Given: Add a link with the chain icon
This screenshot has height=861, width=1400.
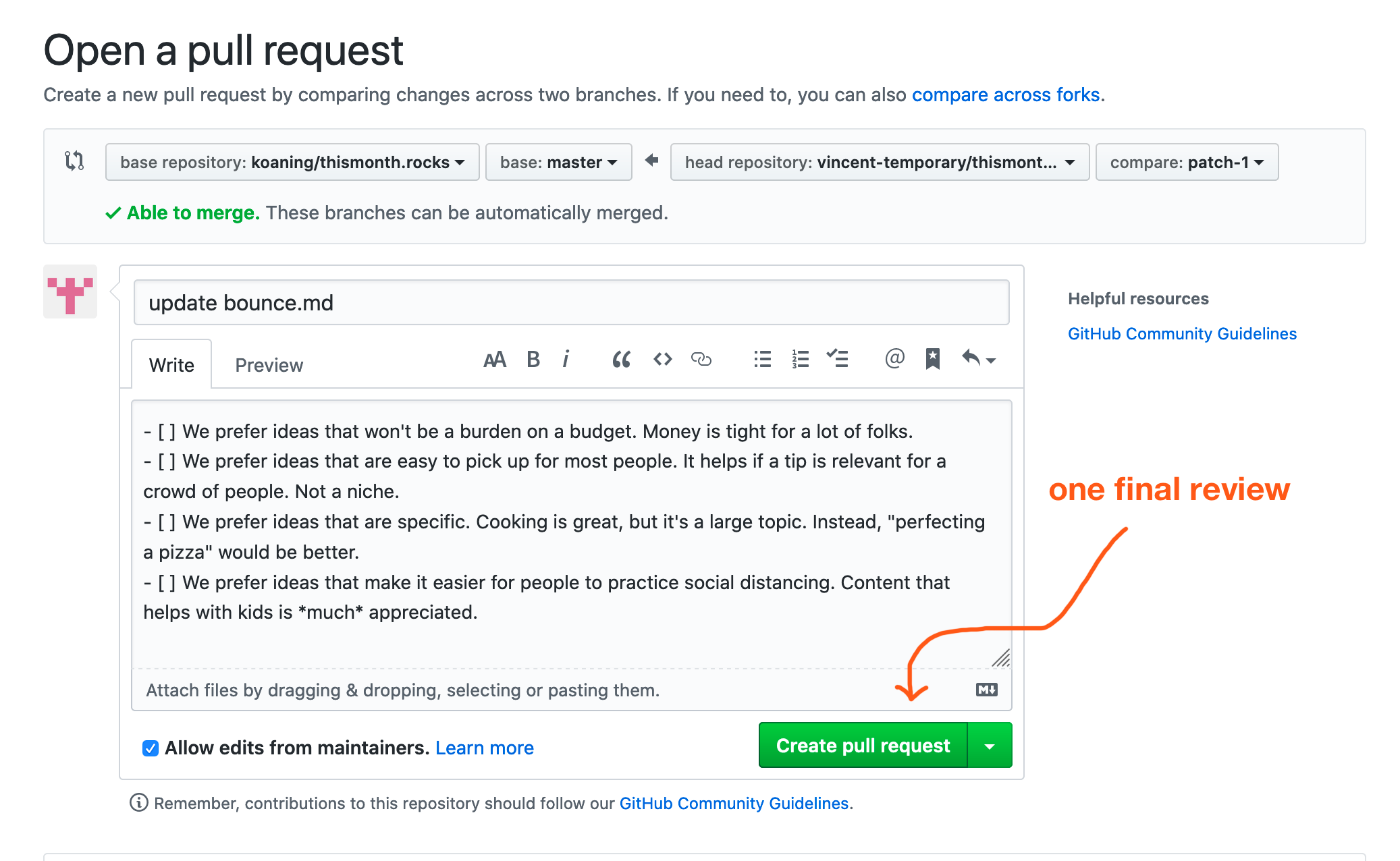Looking at the screenshot, I should click(701, 360).
